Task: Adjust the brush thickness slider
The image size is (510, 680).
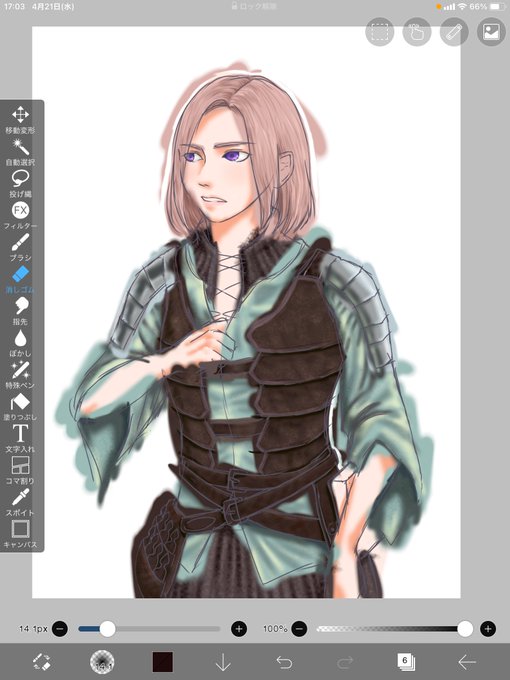Action: pyautogui.click(x=149, y=628)
